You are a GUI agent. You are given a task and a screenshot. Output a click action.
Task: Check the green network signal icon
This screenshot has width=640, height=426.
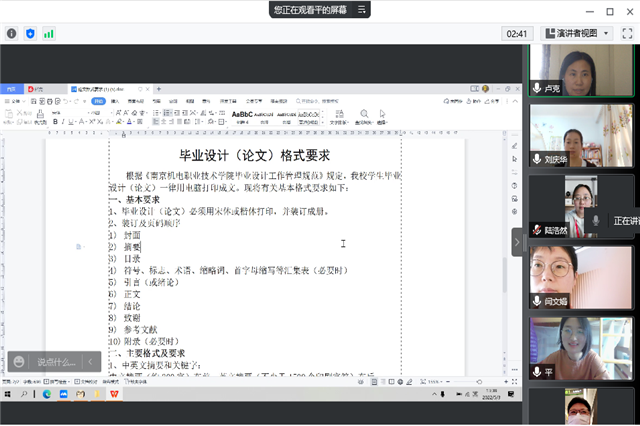click(48, 33)
